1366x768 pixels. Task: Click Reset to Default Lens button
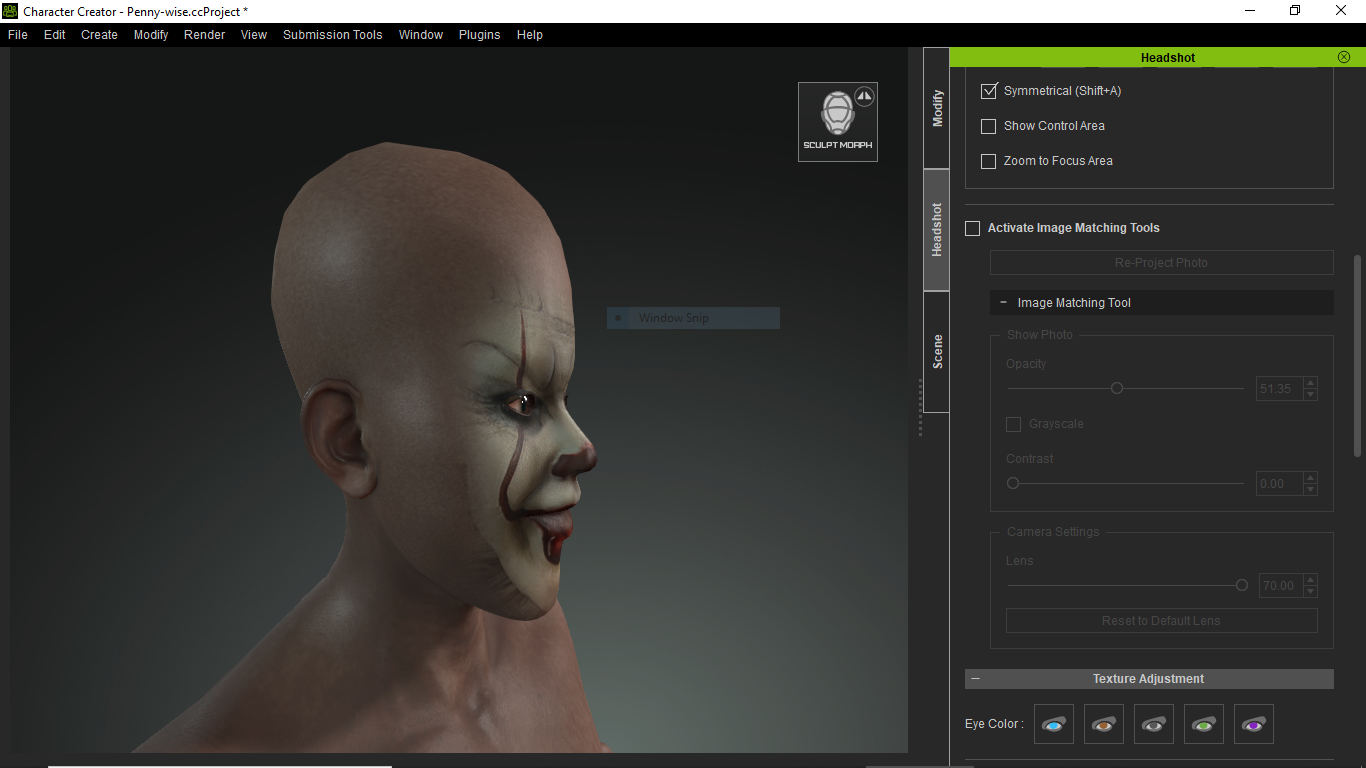point(1162,621)
